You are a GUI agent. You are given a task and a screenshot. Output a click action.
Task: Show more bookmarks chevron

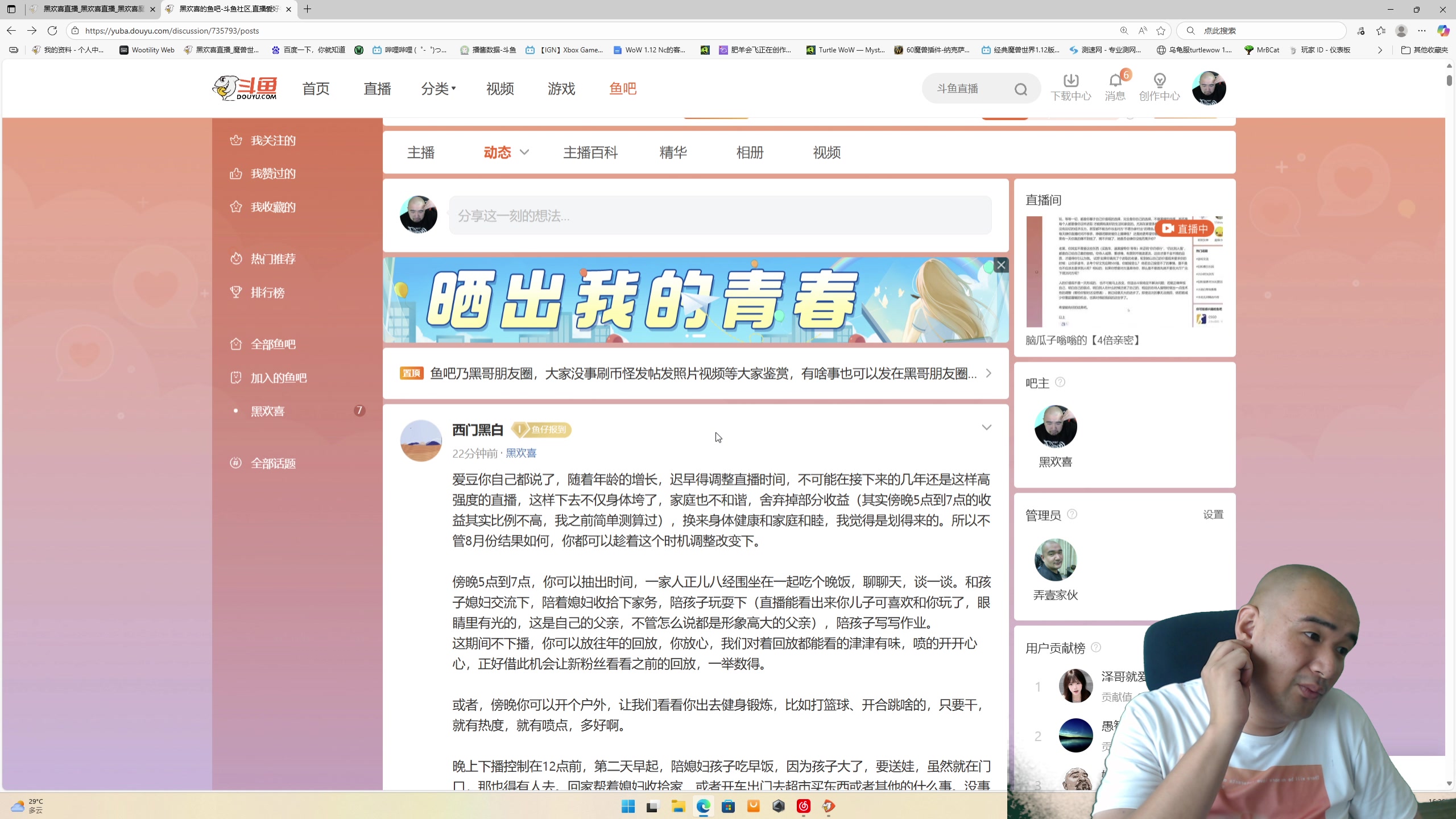click(x=1380, y=50)
